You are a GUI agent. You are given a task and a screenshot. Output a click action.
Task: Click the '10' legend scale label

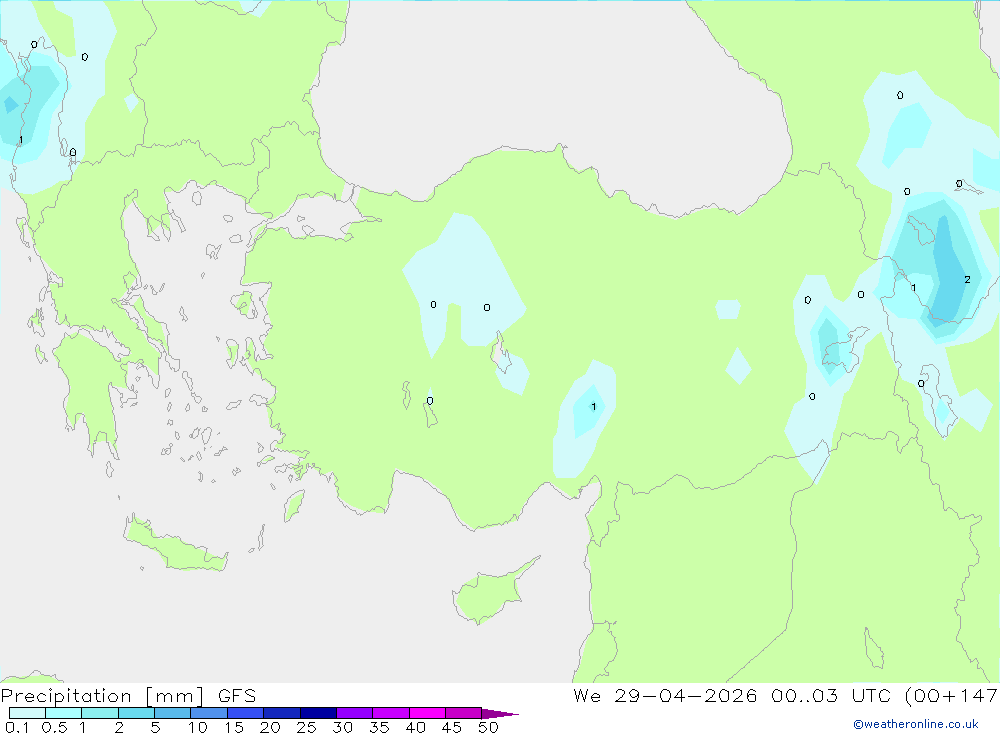198,727
